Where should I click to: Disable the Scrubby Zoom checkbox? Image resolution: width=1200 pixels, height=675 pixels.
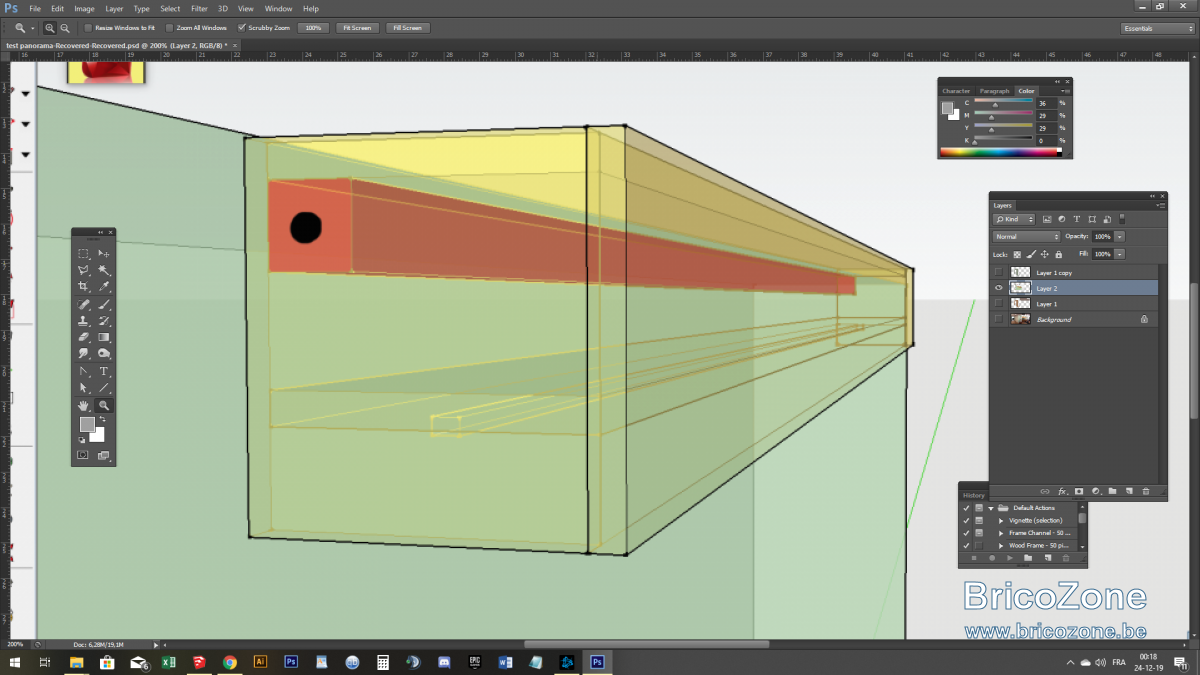pyautogui.click(x=241, y=28)
